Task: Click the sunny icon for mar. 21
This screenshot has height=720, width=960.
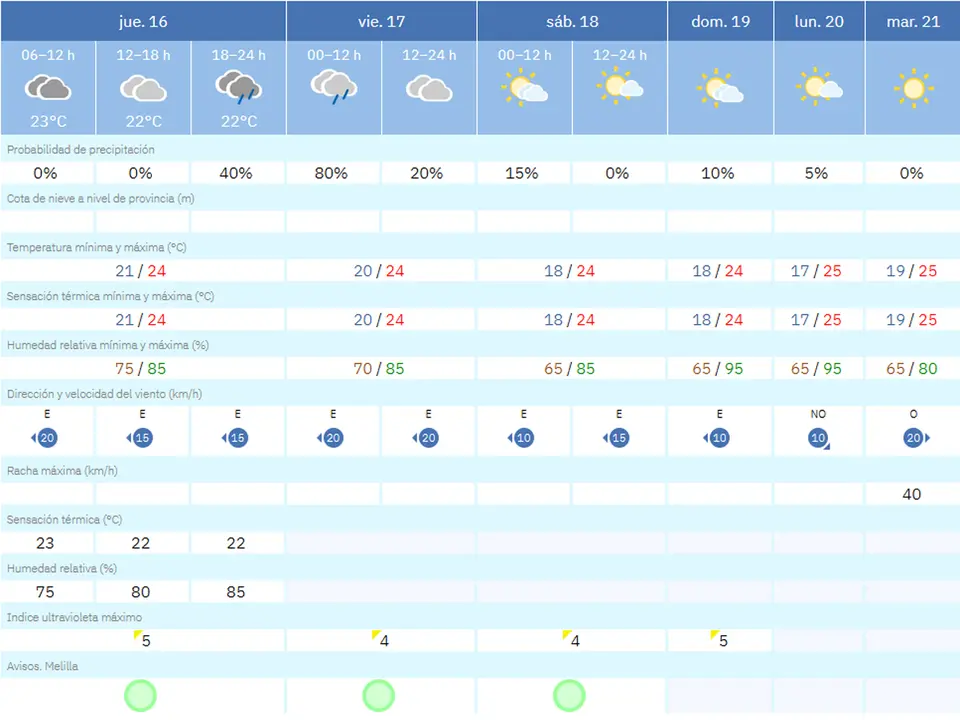Action: point(913,89)
